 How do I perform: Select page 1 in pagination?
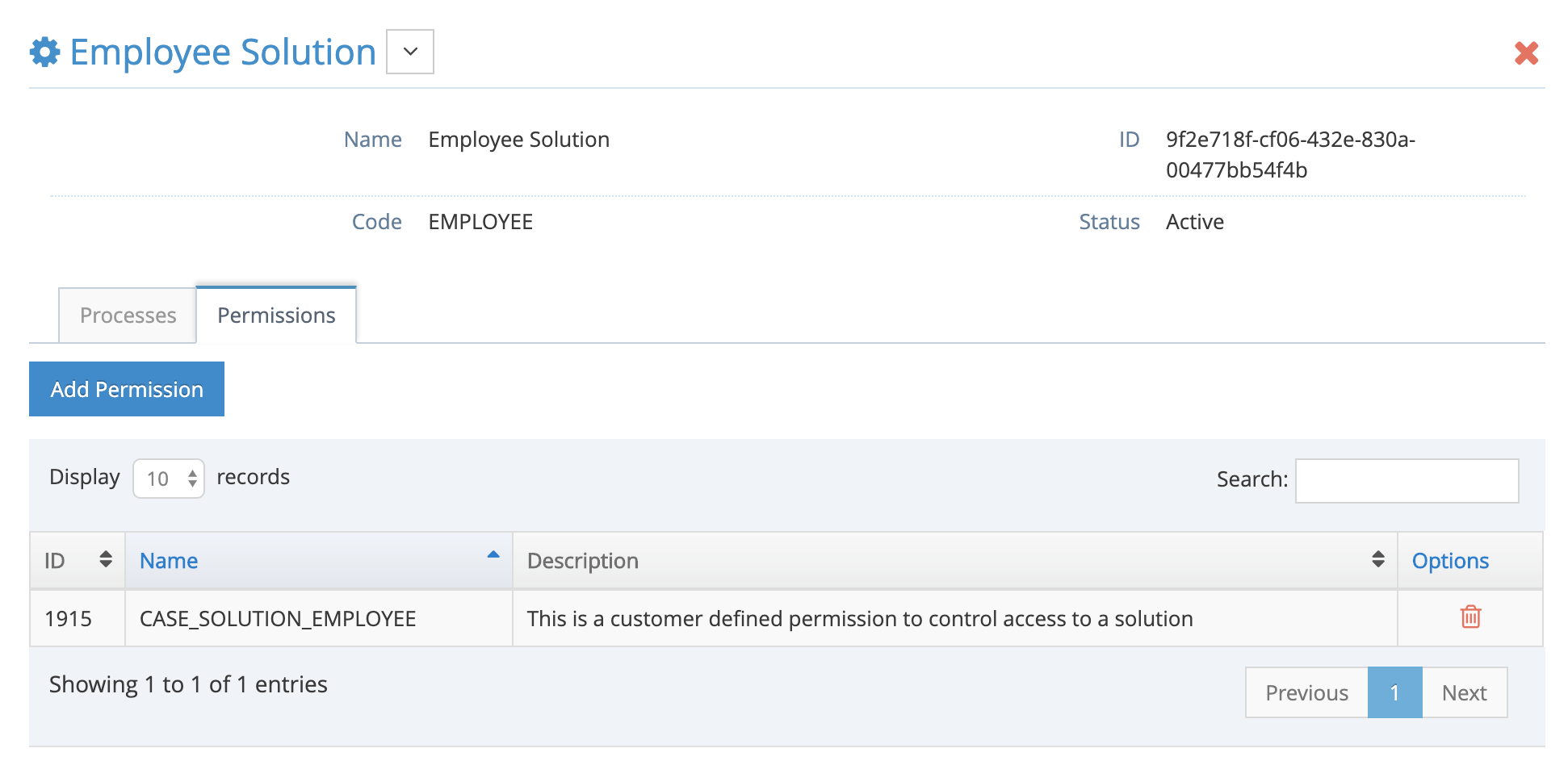click(1394, 692)
